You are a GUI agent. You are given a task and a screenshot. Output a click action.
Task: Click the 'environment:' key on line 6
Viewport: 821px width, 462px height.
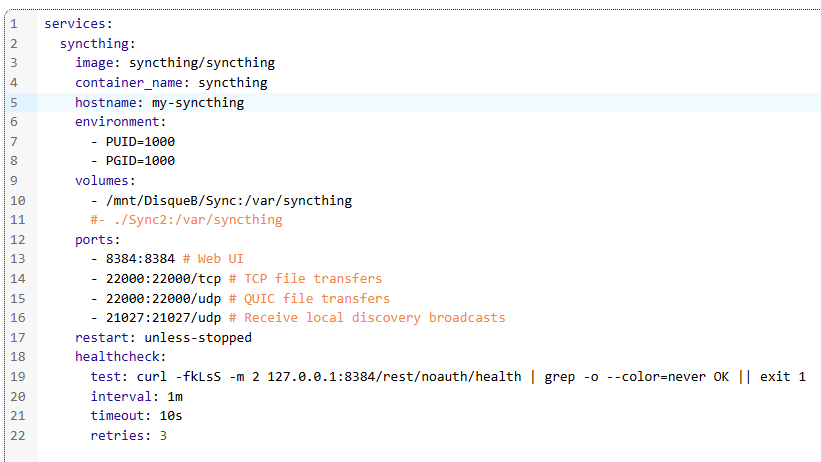[120, 122]
